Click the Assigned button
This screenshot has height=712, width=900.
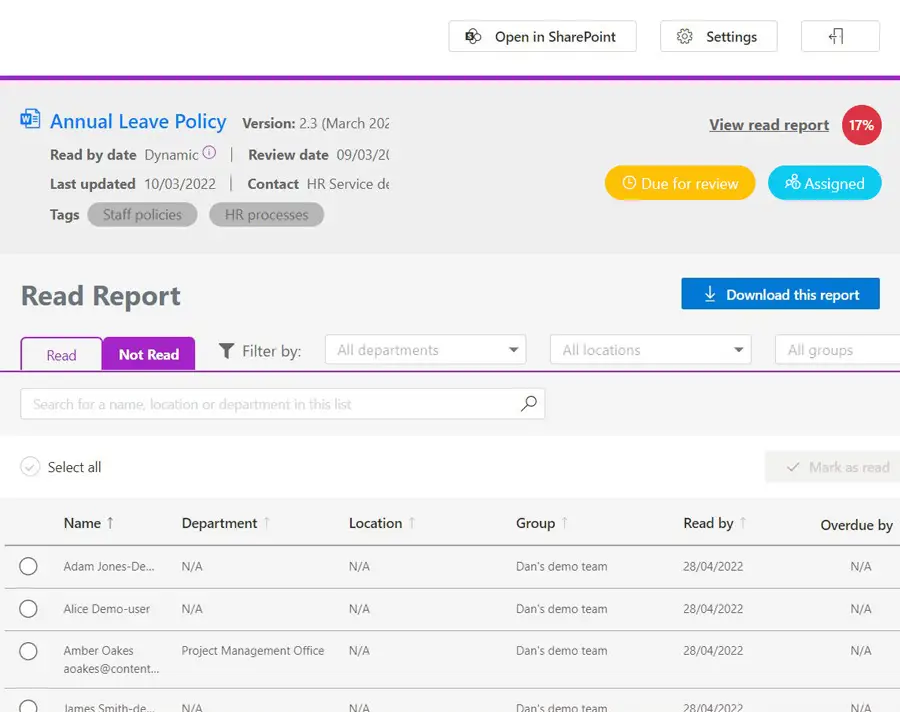(x=824, y=183)
